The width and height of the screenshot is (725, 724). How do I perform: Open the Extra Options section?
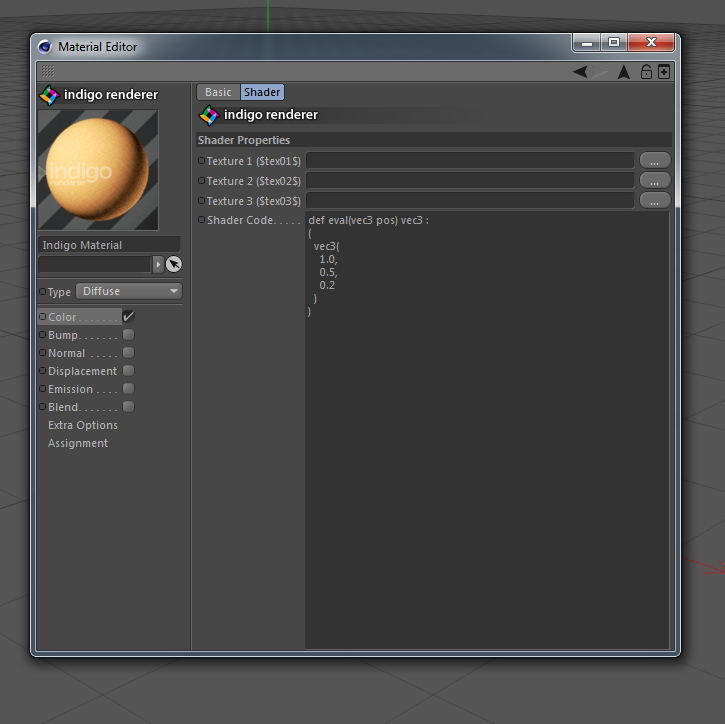pyautogui.click(x=83, y=425)
